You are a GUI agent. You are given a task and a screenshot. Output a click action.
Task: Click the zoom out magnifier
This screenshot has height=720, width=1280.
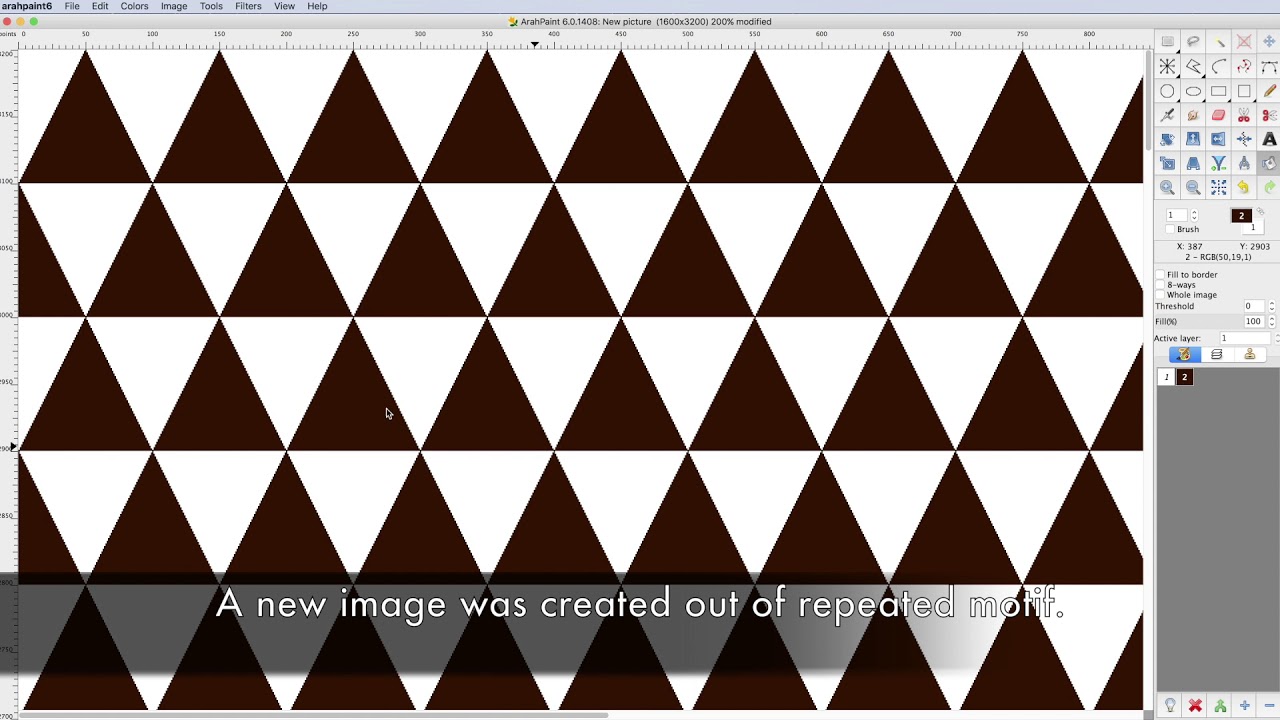(1193, 187)
